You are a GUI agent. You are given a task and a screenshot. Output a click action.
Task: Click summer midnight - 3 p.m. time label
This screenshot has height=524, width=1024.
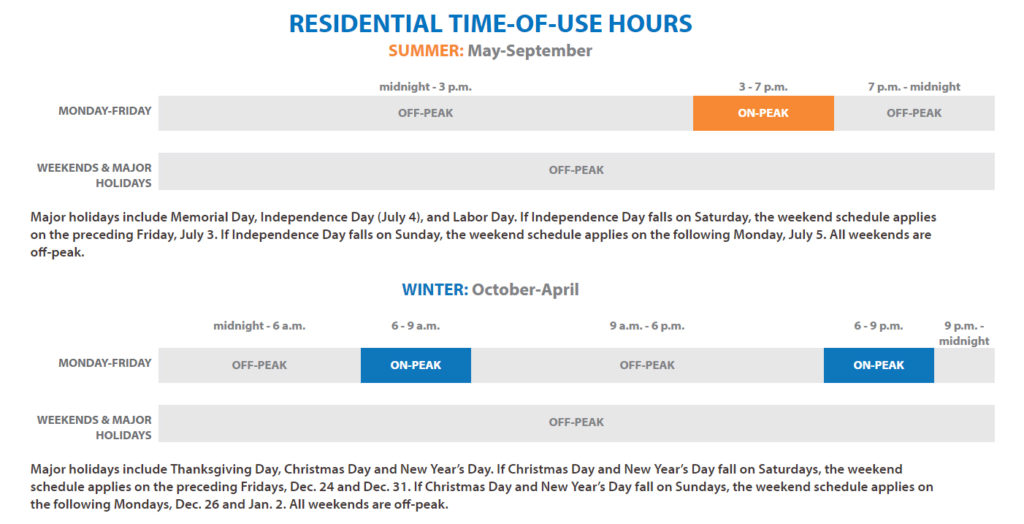(x=425, y=87)
